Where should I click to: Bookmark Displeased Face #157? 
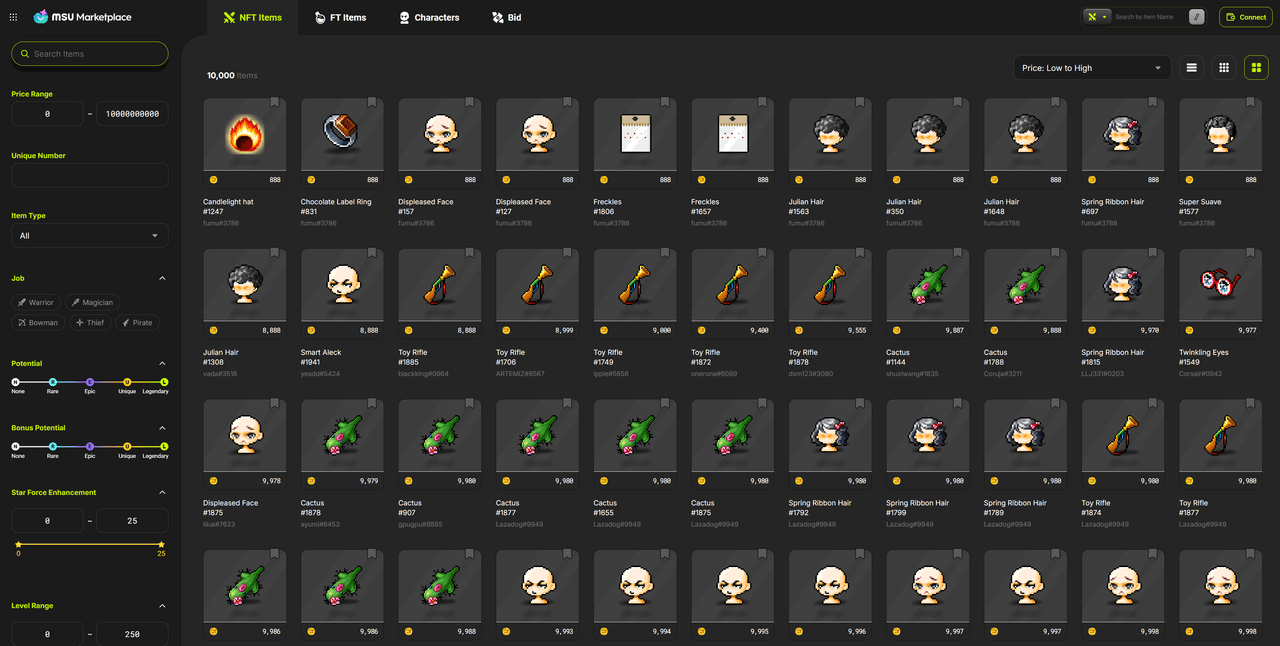(469, 102)
